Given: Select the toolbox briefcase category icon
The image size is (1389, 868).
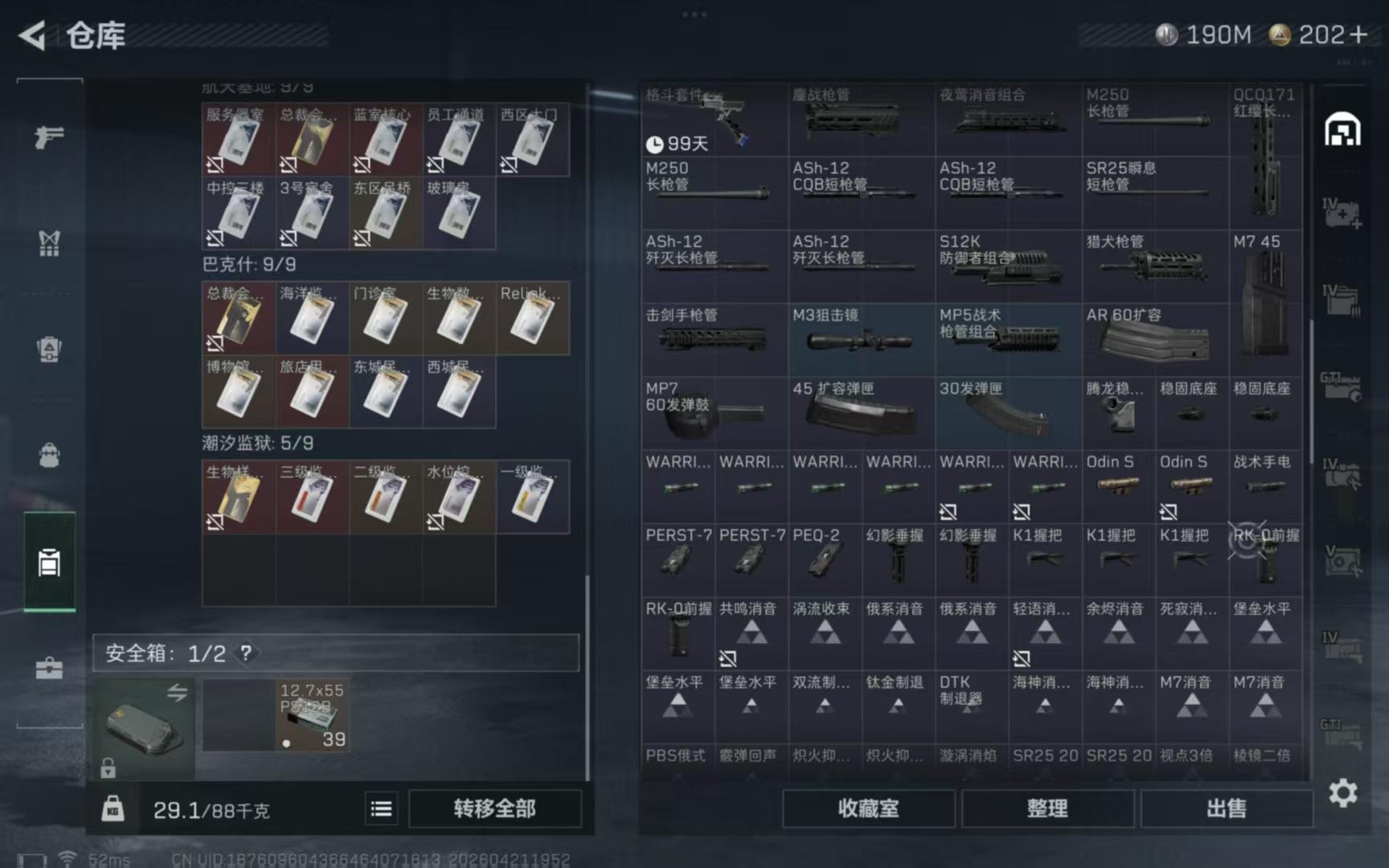Looking at the screenshot, I should pyautogui.click(x=49, y=668).
